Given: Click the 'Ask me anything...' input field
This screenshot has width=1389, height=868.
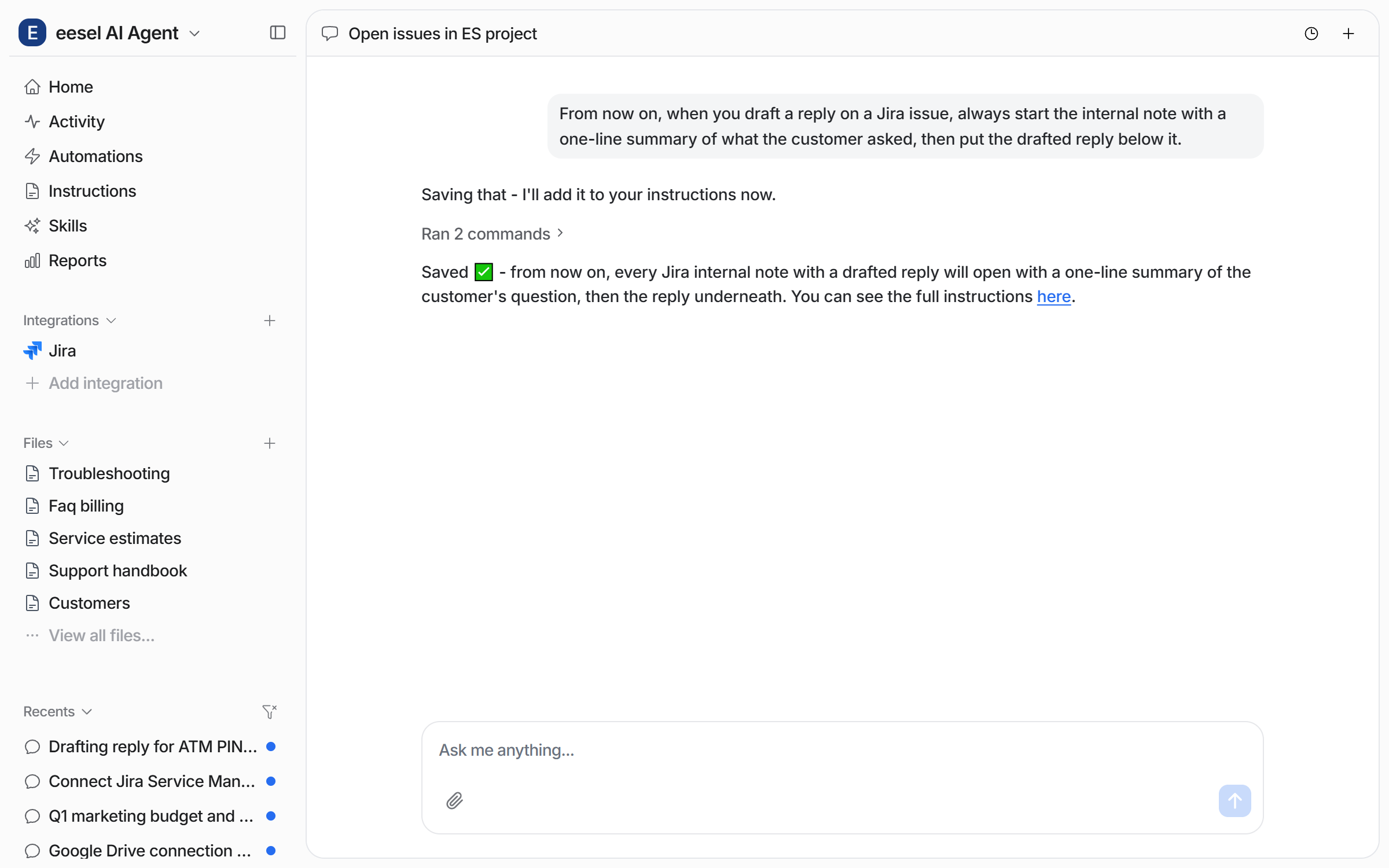Looking at the screenshot, I should click(x=842, y=750).
